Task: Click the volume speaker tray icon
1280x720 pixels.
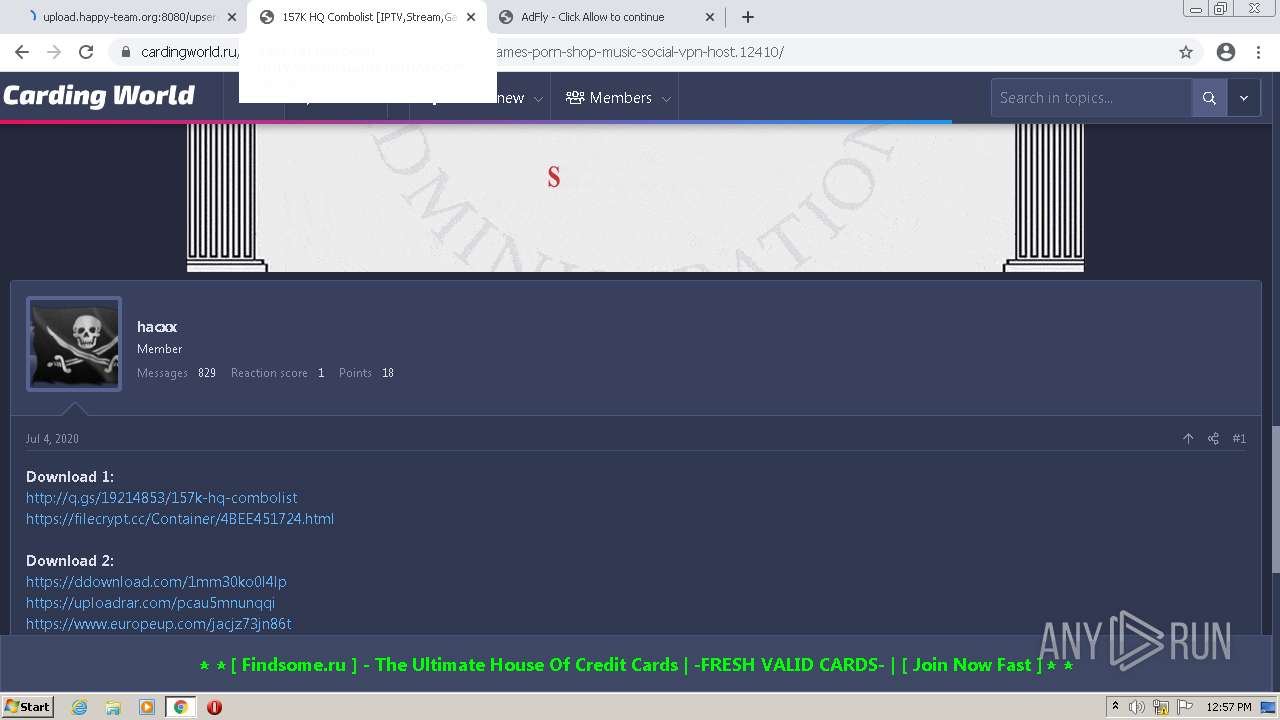Action: click(x=1137, y=707)
